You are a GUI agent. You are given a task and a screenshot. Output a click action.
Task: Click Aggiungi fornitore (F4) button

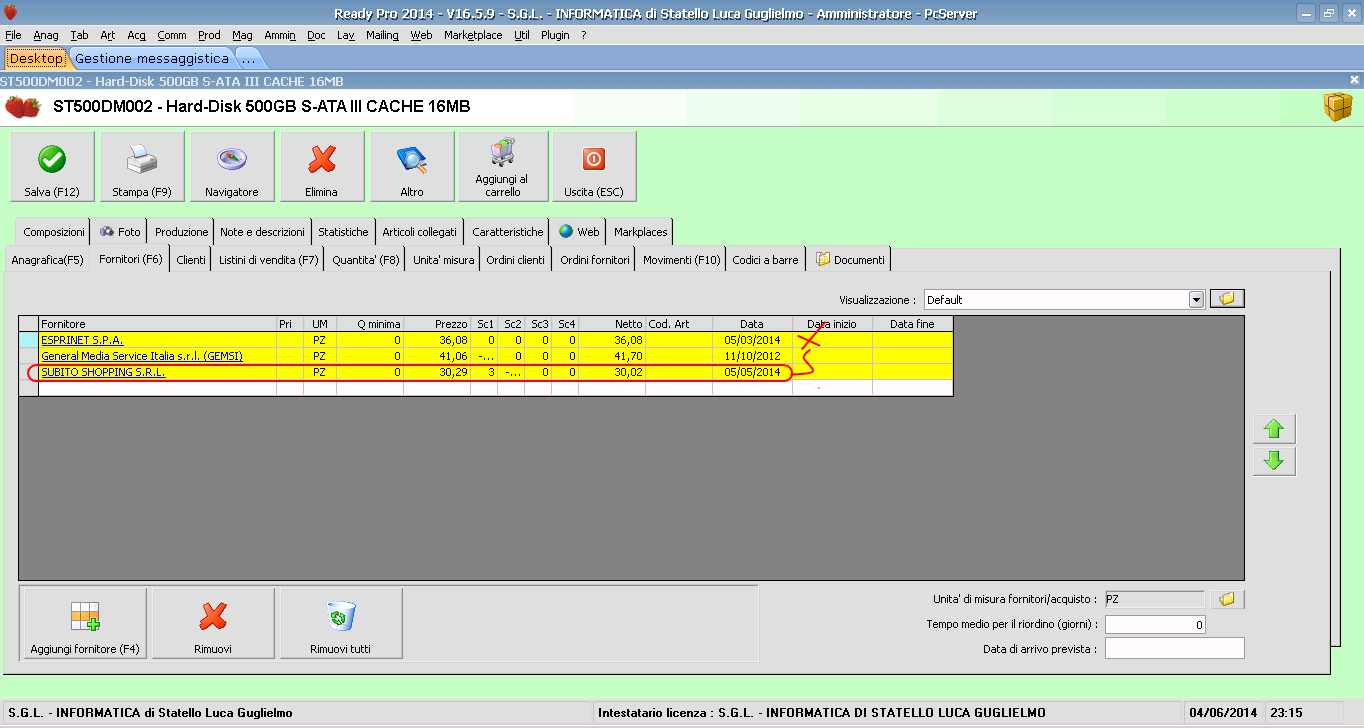84,624
